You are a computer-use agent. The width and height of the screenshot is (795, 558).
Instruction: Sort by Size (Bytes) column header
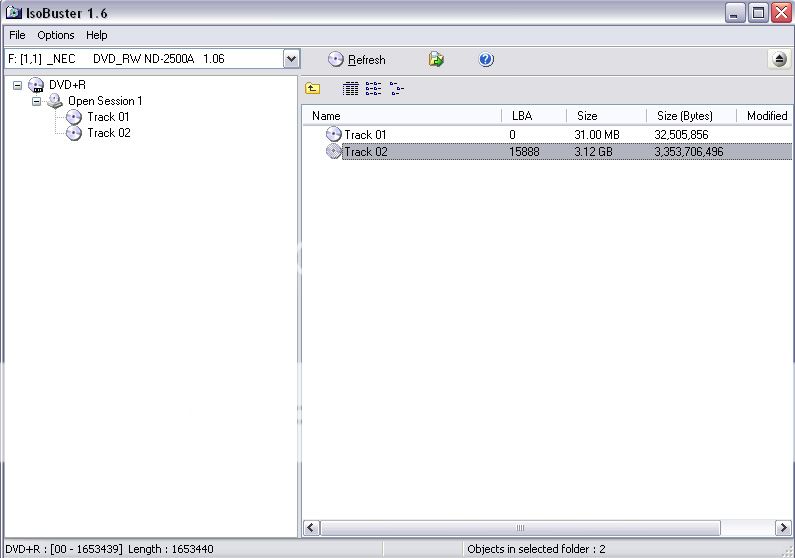pyautogui.click(x=691, y=116)
